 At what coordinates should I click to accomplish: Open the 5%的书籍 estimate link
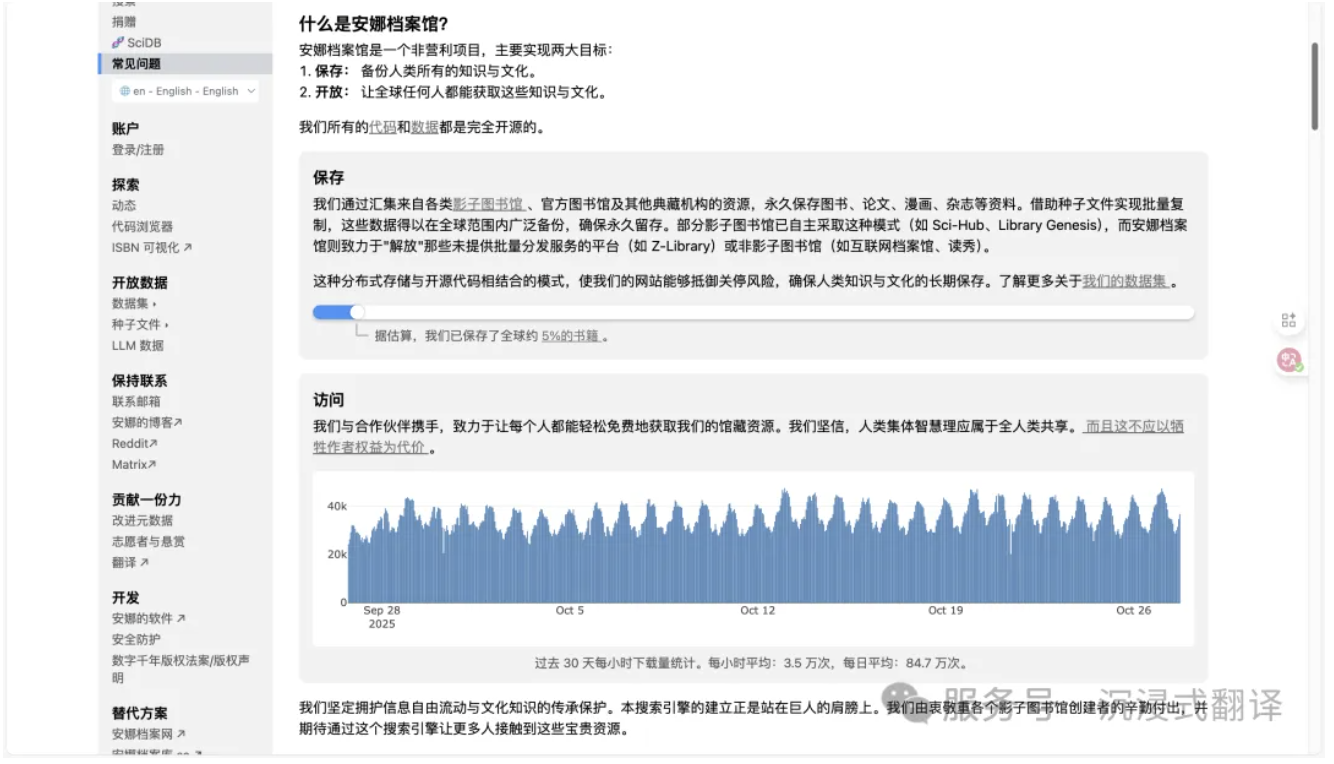(571, 337)
